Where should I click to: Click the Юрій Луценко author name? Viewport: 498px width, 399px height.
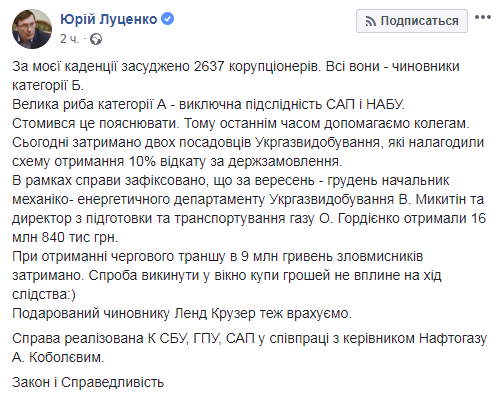109,19
